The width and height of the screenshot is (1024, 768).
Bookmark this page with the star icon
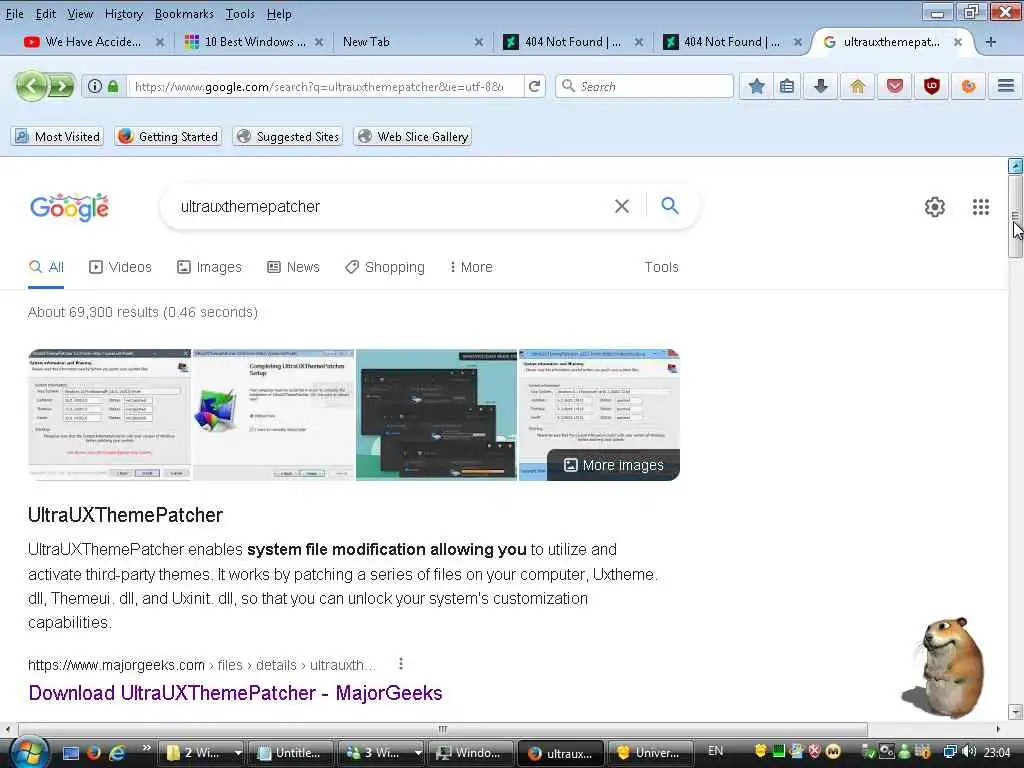coord(756,86)
